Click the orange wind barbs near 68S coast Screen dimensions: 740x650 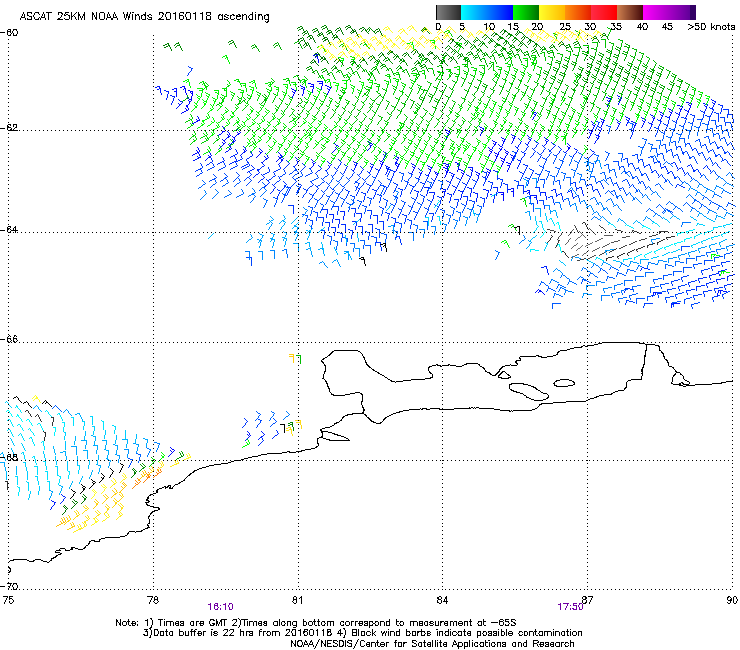[146, 477]
